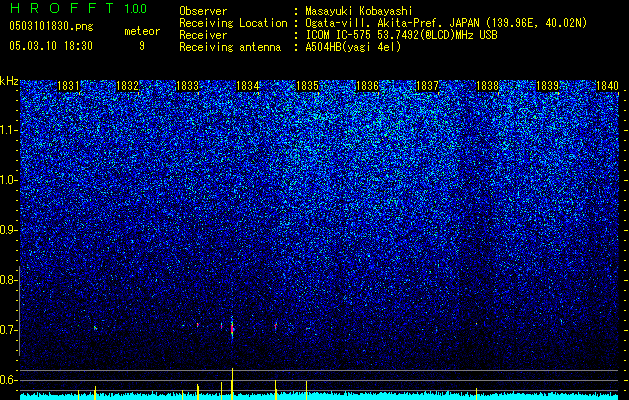Click the HROFFT 1.0.0 title text
629x400 pixels.
point(78,8)
